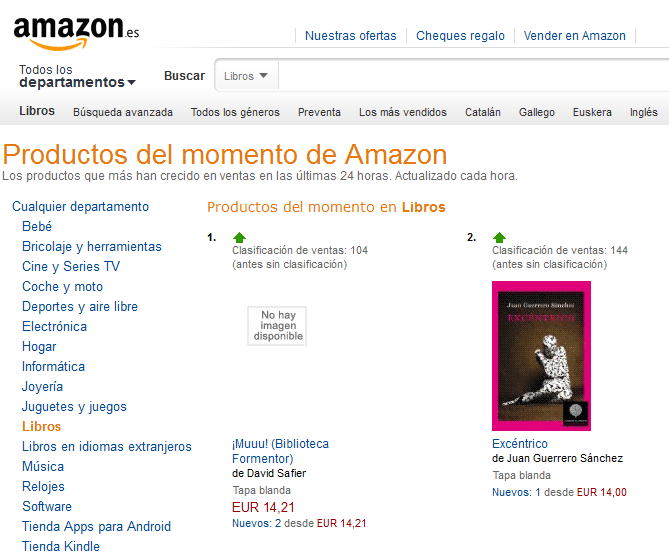Click the Vender en Amazon link
669x556 pixels.
click(574, 36)
